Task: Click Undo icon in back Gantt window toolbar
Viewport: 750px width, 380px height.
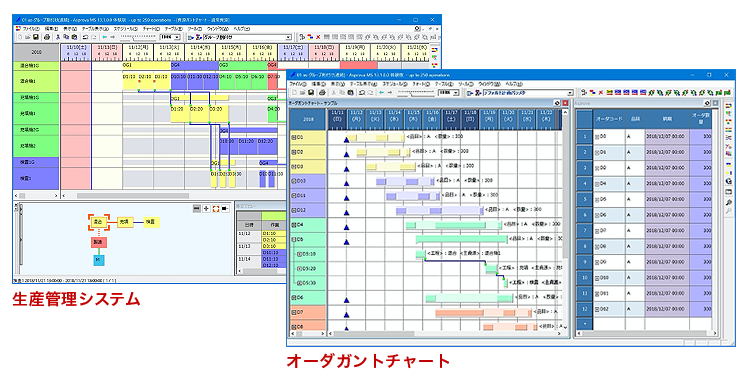Action: pos(86,37)
